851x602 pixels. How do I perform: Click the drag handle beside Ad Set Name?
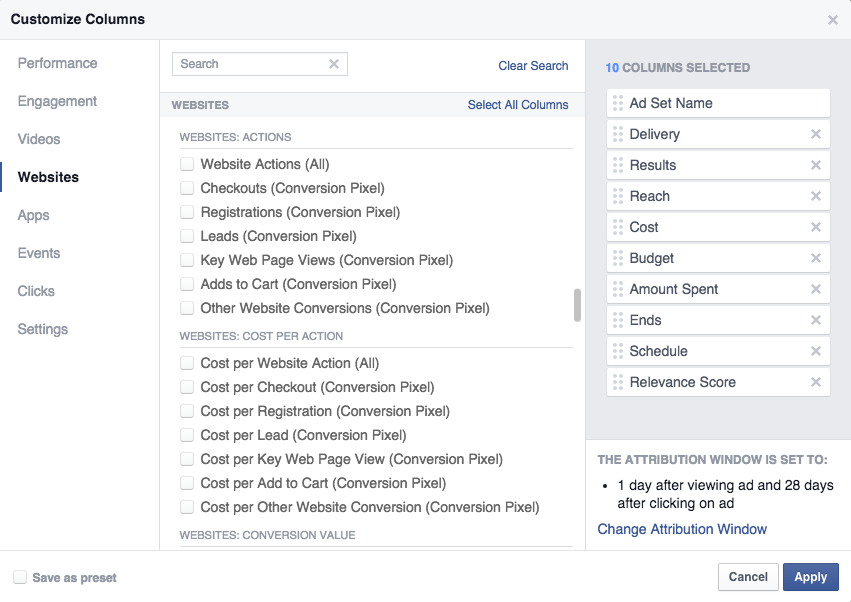(618, 103)
